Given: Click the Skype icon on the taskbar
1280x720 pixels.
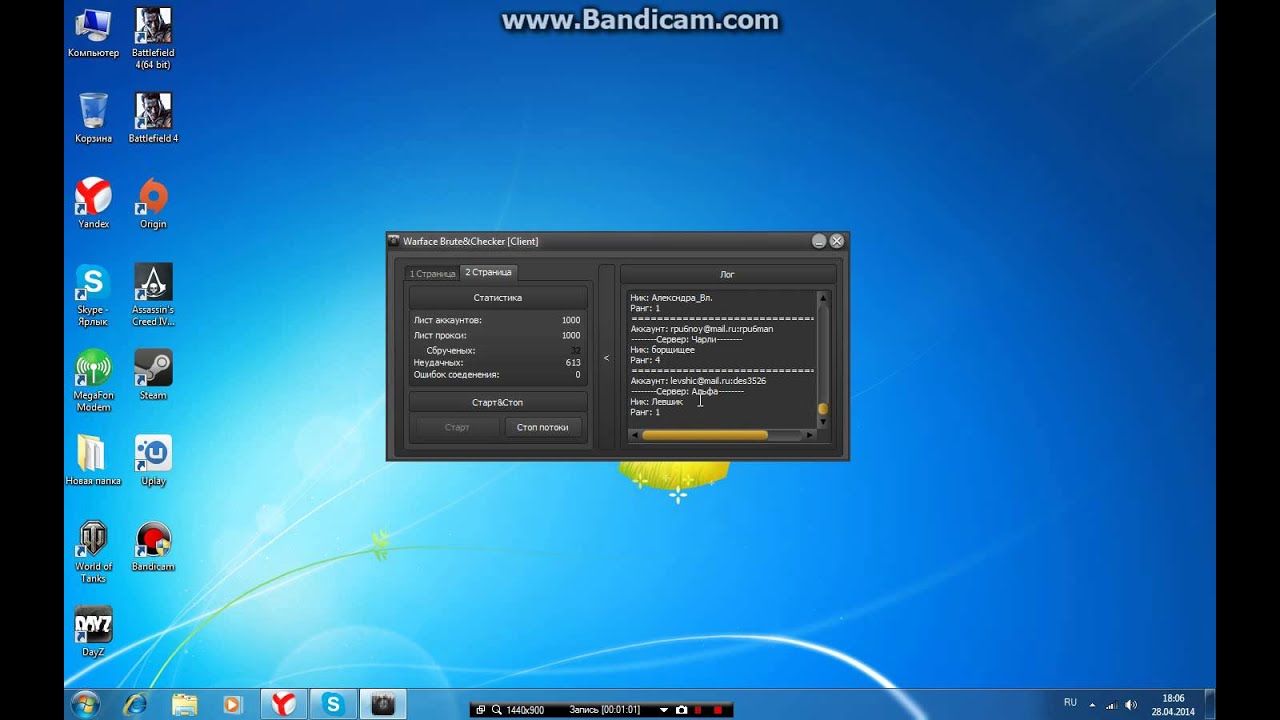Looking at the screenshot, I should (333, 704).
